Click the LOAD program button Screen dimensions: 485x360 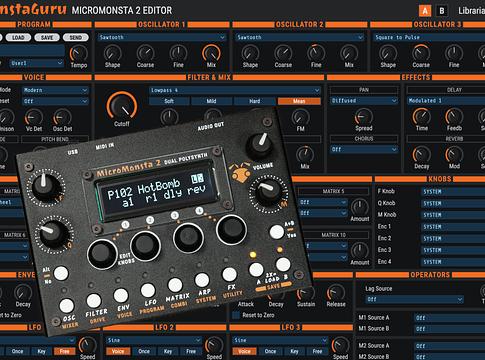pos(18,37)
